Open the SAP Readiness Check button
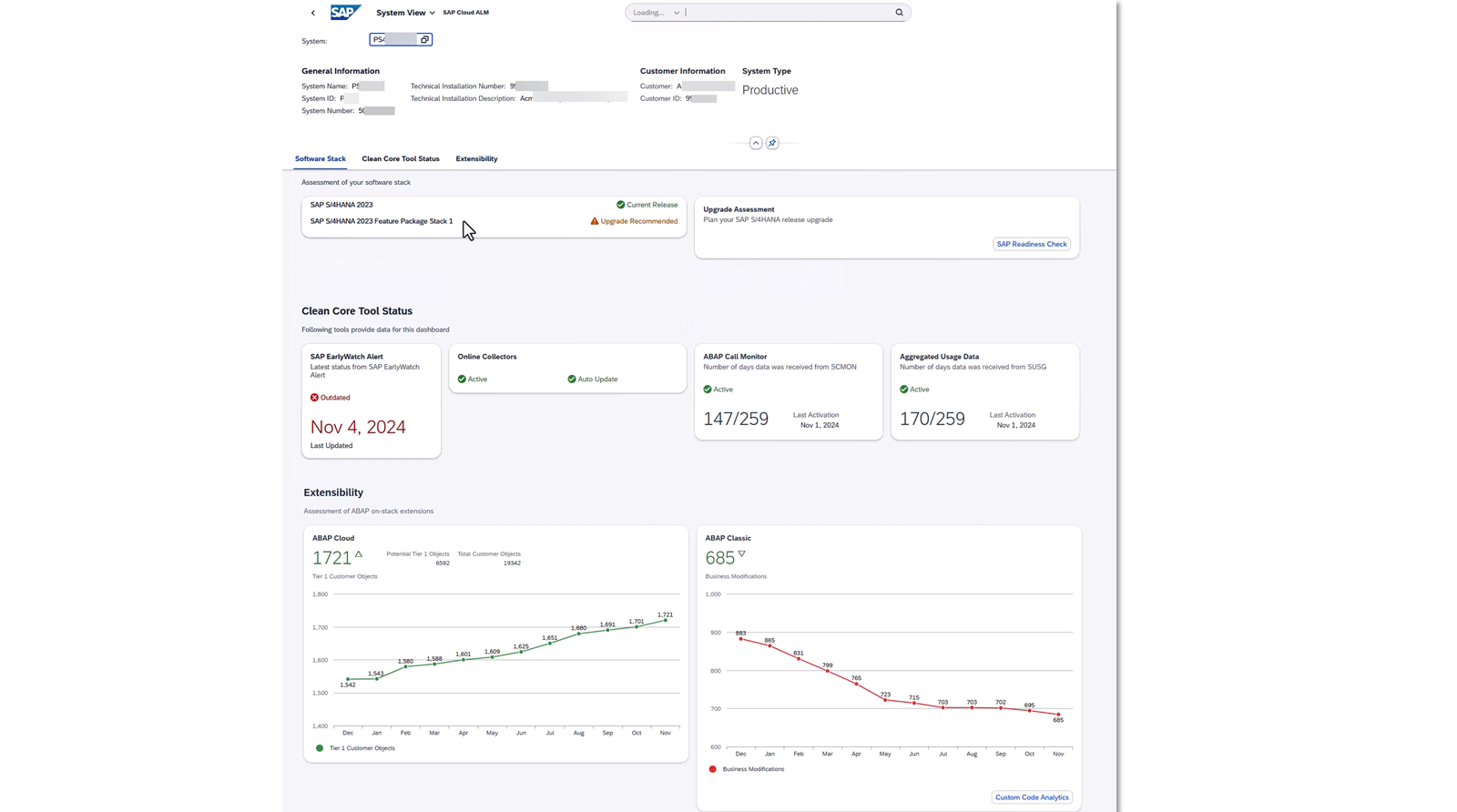This screenshot has height=812, width=1457. pos(1032,244)
